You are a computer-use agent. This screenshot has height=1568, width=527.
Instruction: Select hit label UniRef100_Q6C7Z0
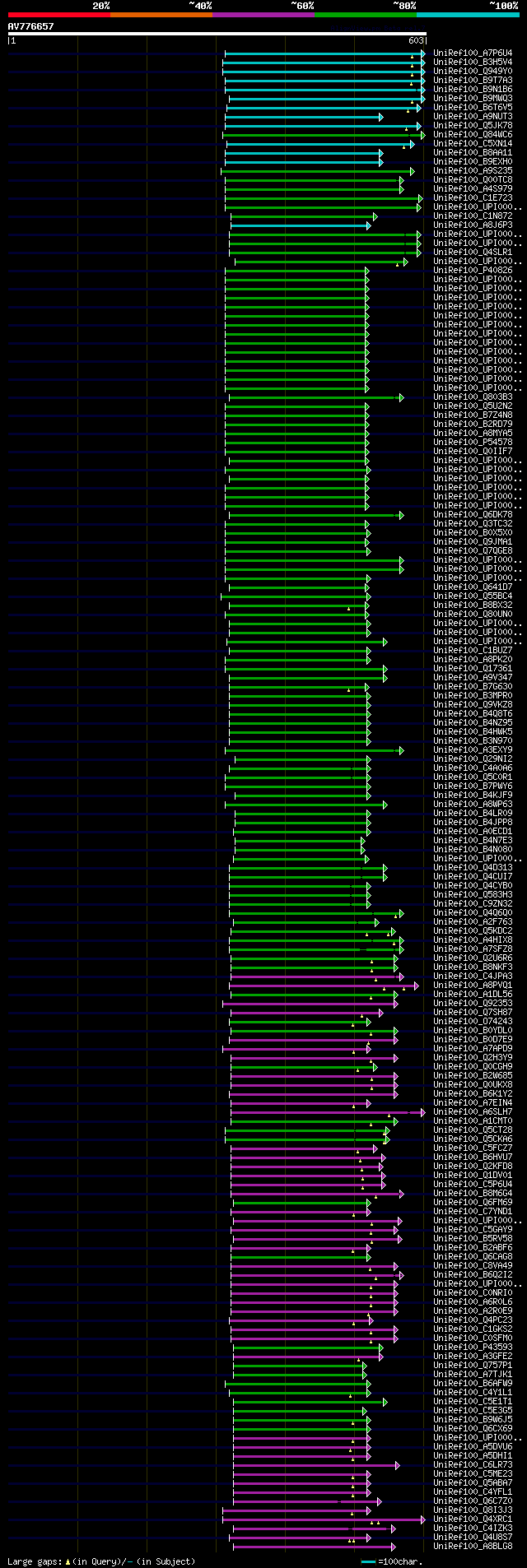click(x=473, y=1501)
